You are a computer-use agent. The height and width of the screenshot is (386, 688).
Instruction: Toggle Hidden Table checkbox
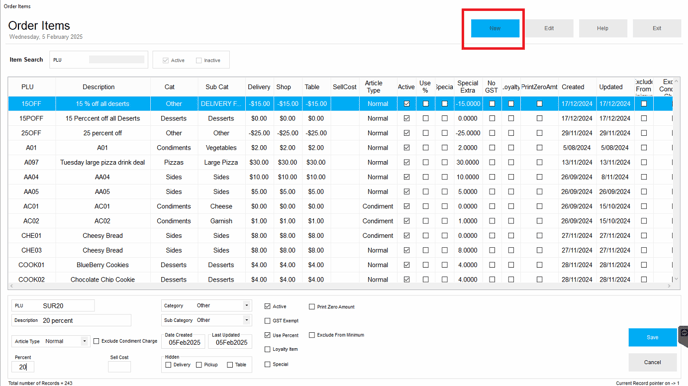tap(230, 365)
